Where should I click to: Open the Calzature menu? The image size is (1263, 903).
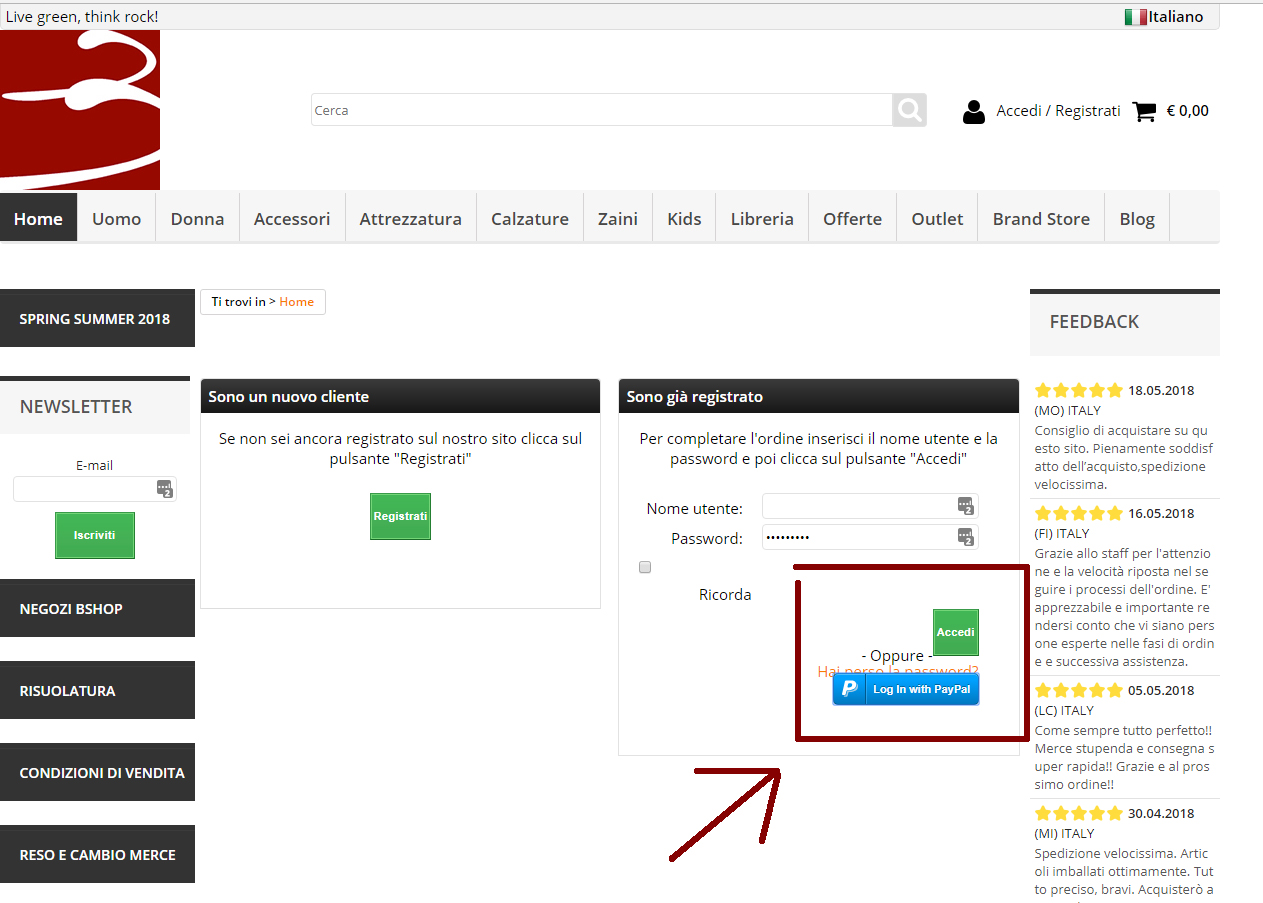coord(530,218)
